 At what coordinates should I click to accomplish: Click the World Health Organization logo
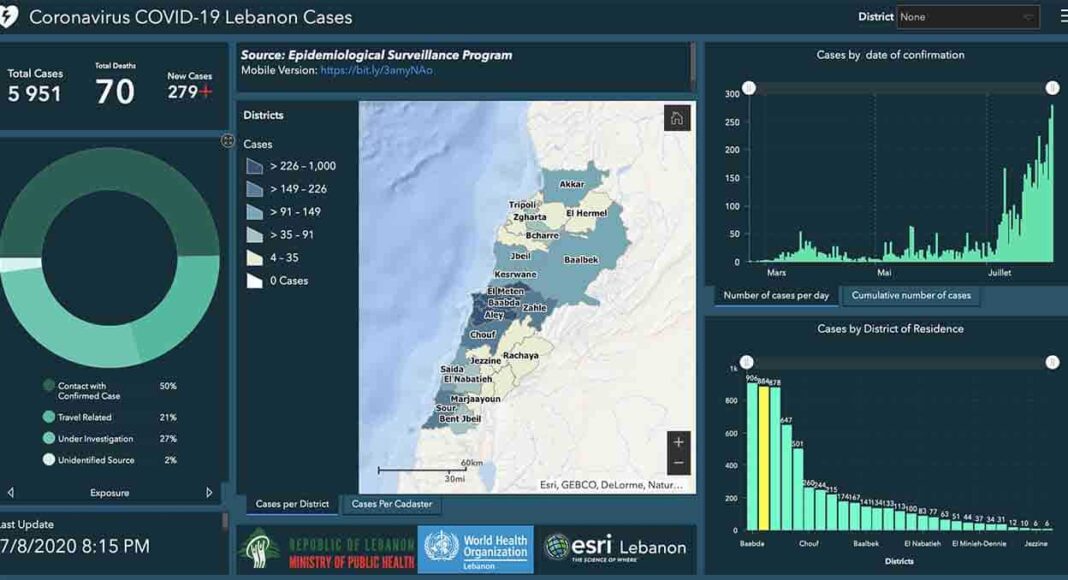coord(475,550)
